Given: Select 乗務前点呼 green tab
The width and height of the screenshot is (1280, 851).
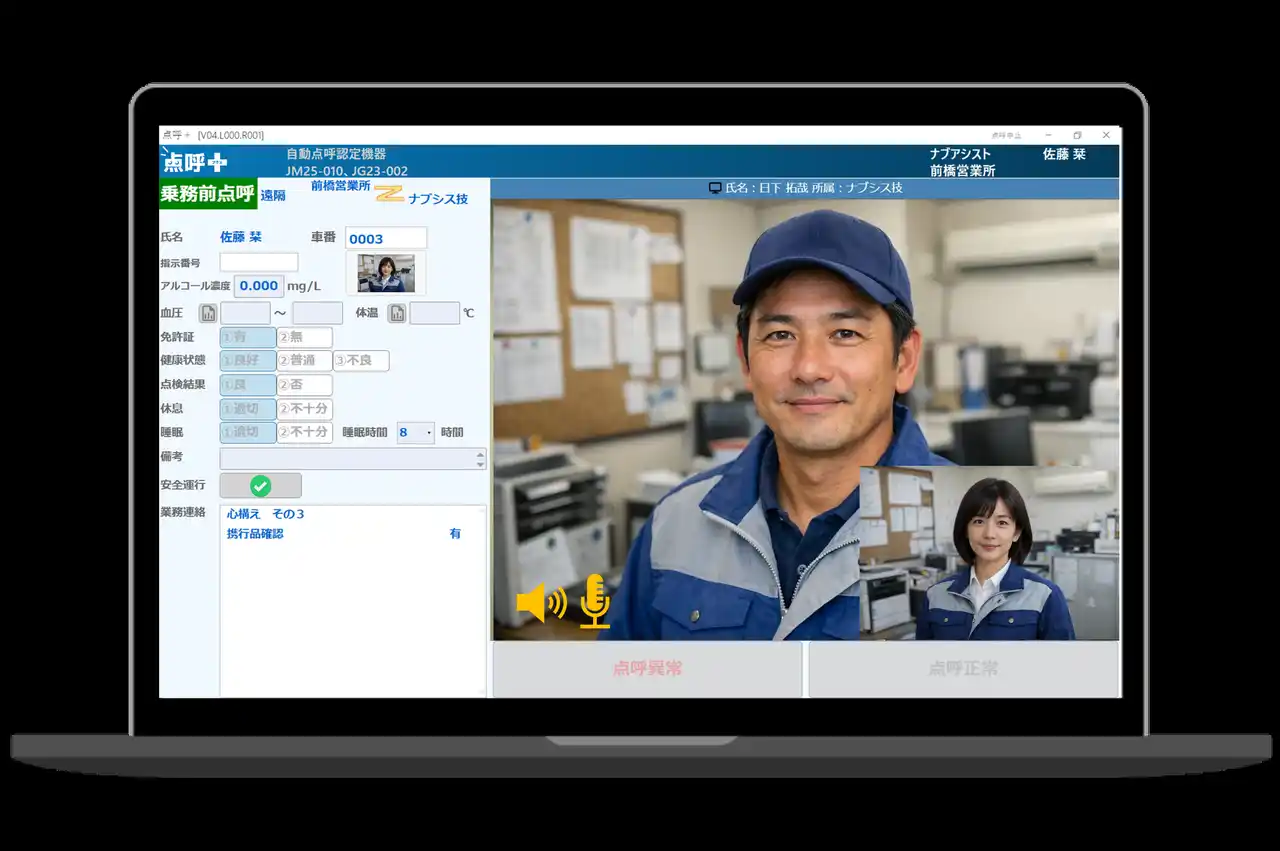Looking at the screenshot, I should [x=208, y=194].
